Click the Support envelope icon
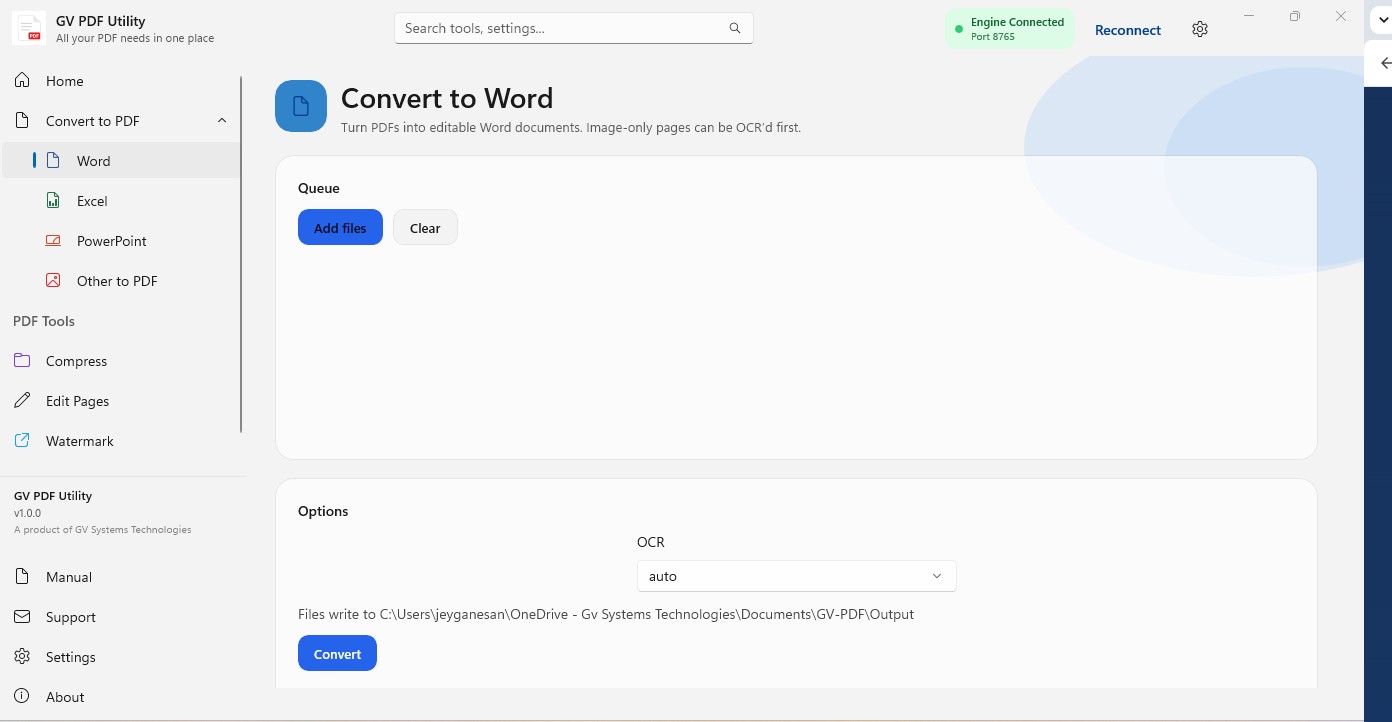 click(22, 616)
